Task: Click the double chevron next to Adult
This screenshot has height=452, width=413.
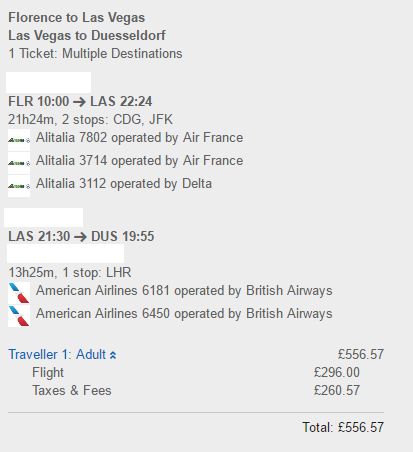Action: click(113, 355)
